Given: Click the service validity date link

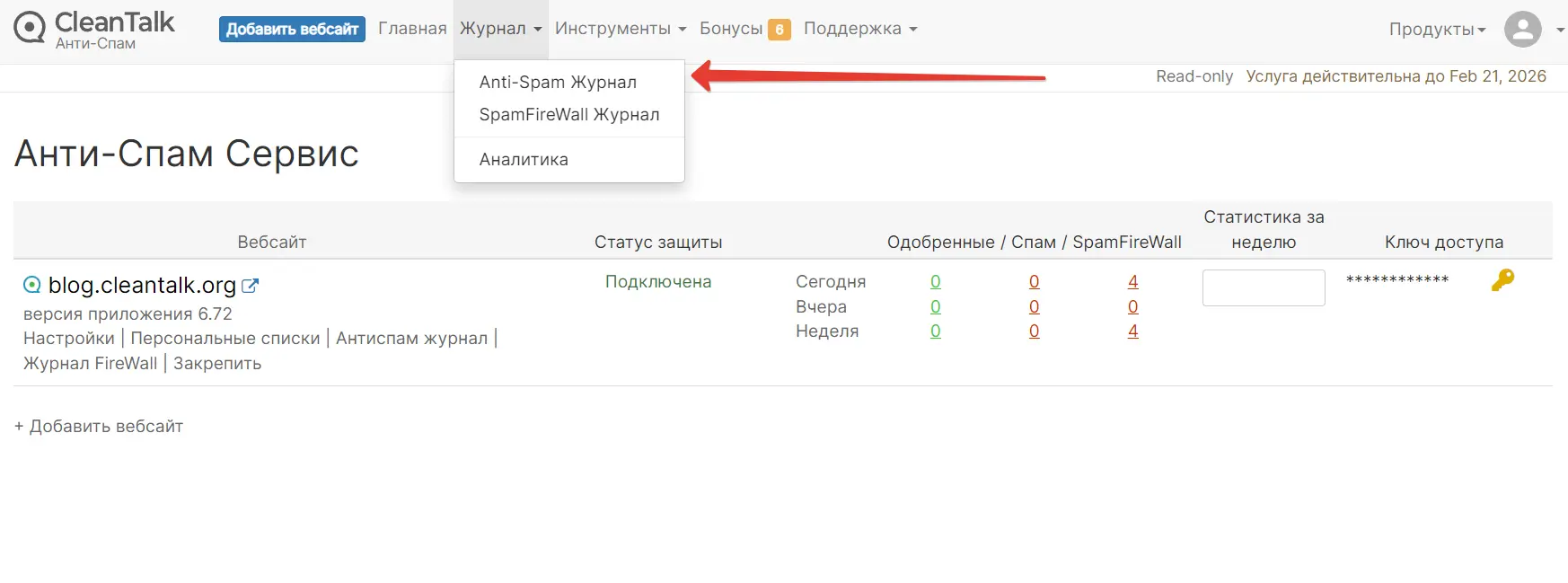Looking at the screenshot, I should 1396,76.
